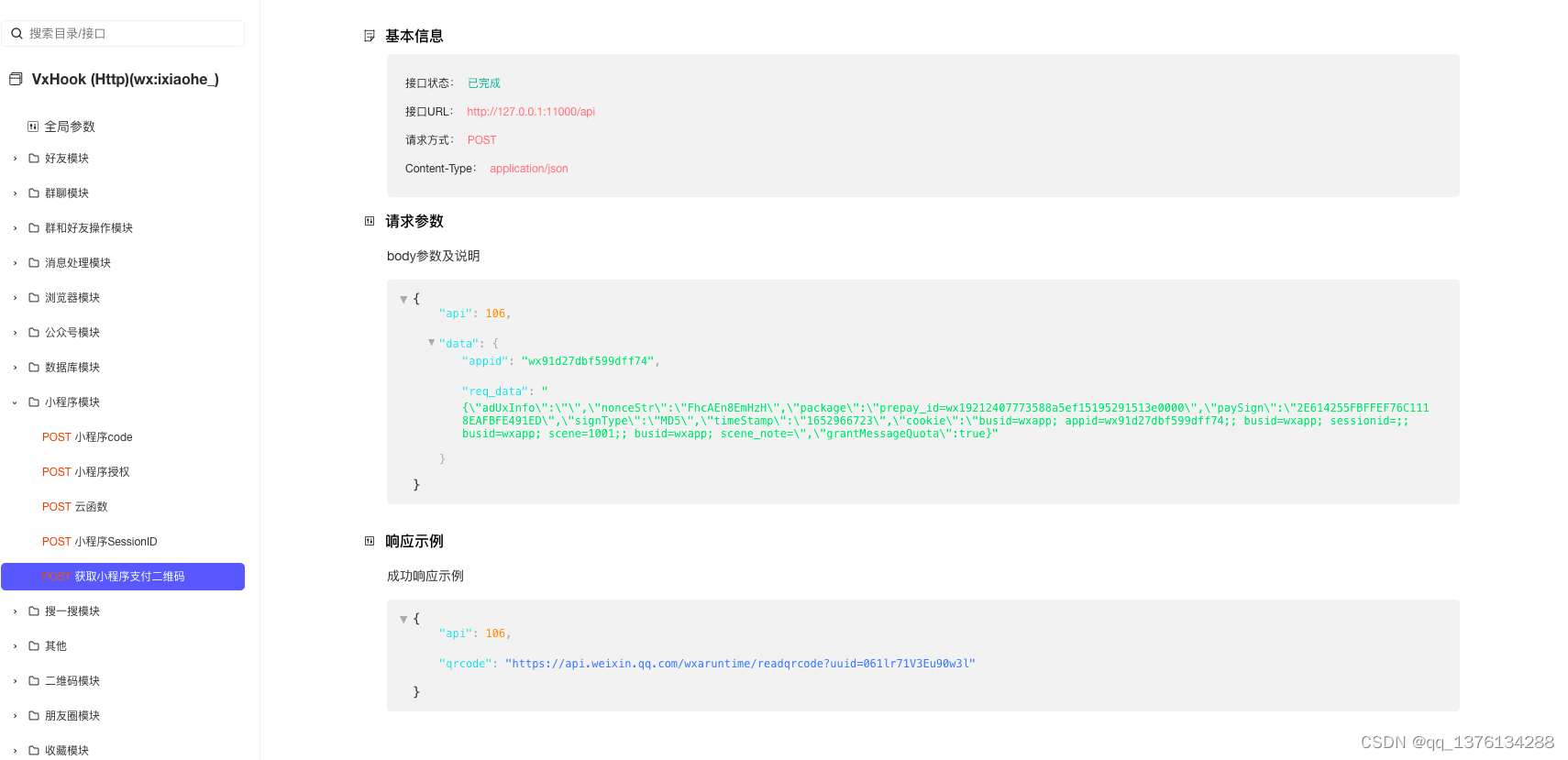Expand the 朋友圈模块 chevron

[15, 716]
